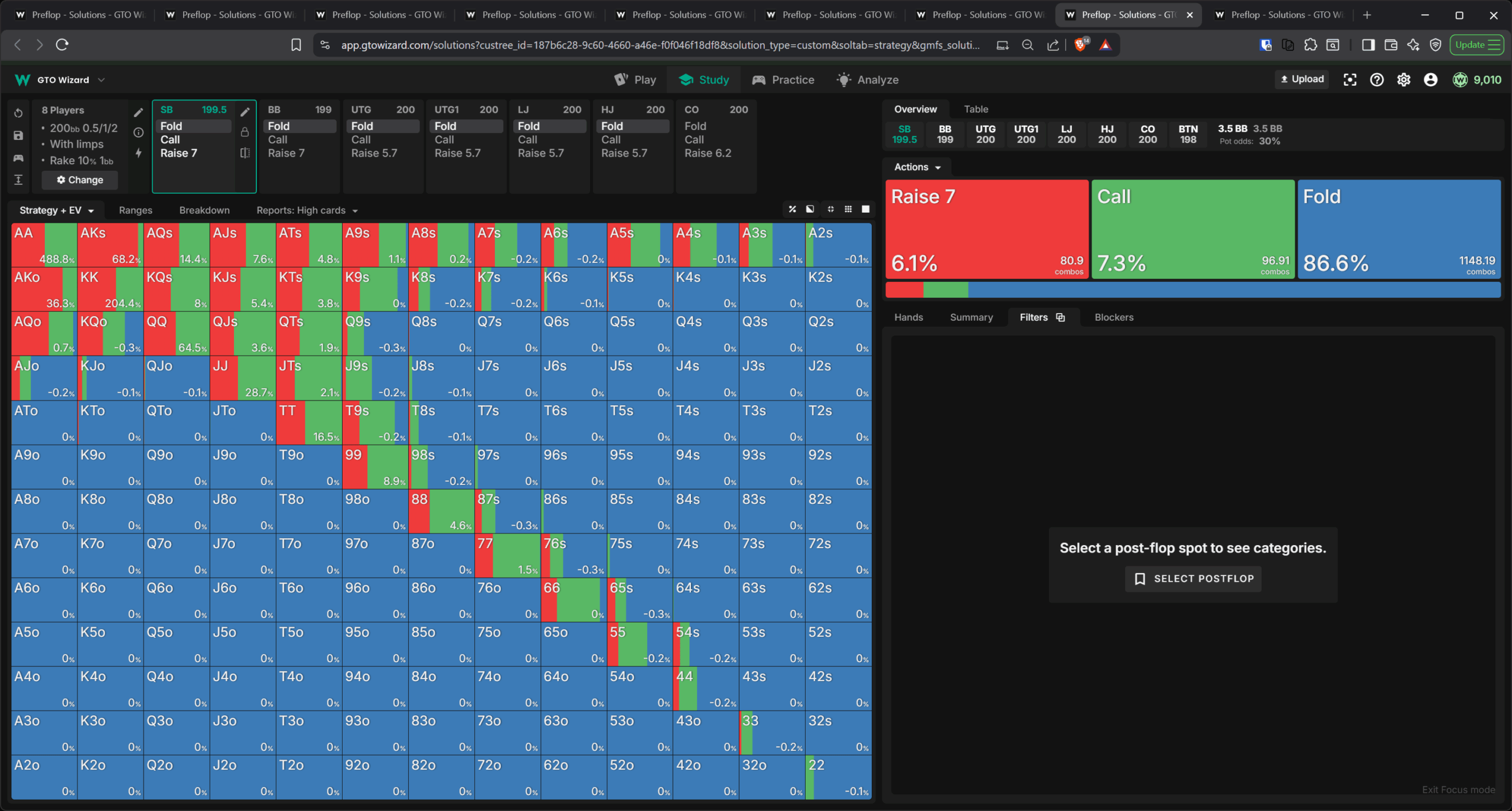Click the lightning bolt icon beside game settings

point(139,153)
